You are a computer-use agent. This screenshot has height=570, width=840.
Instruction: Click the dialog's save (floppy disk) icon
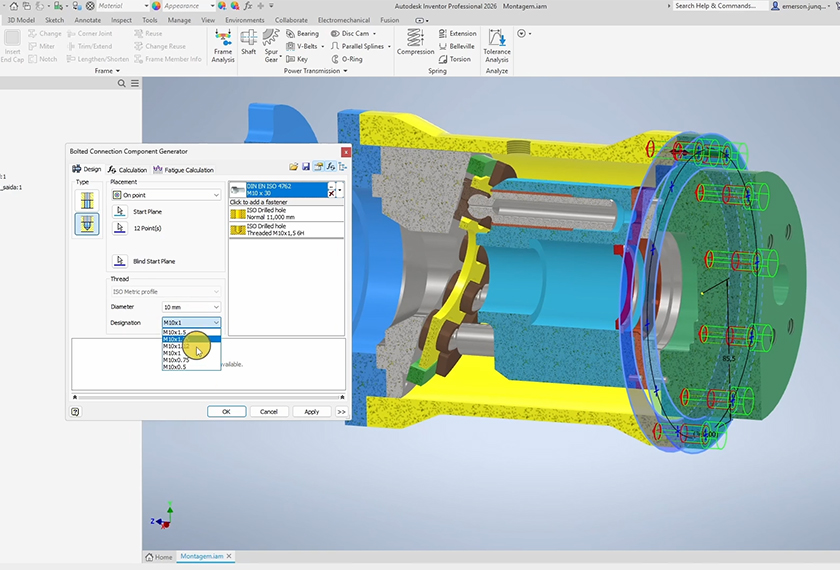point(305,166)
